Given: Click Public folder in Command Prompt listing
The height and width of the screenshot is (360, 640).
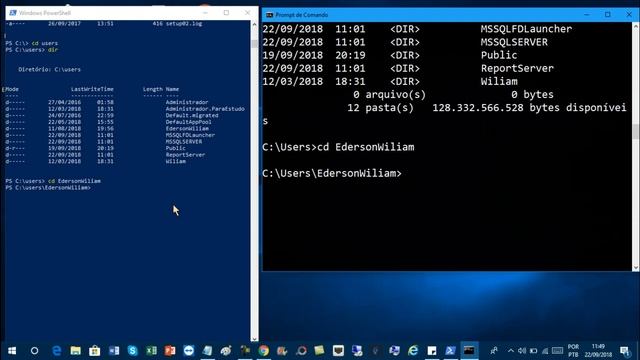Looking at the screenshot, I should 499,55.
